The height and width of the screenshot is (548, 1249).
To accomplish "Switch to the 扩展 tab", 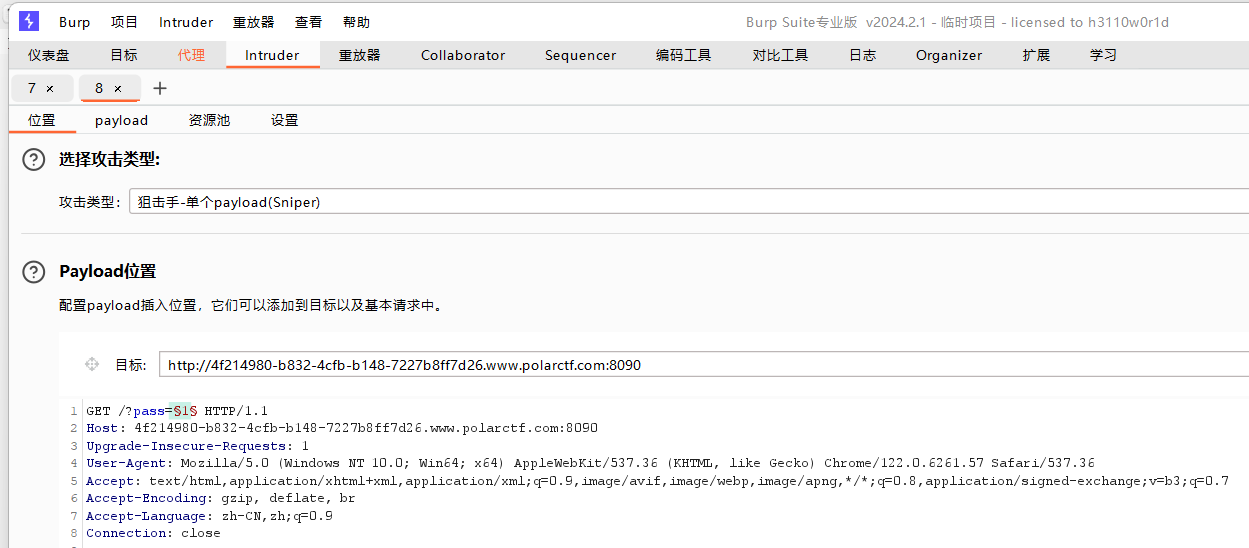I will [1036, 55].
